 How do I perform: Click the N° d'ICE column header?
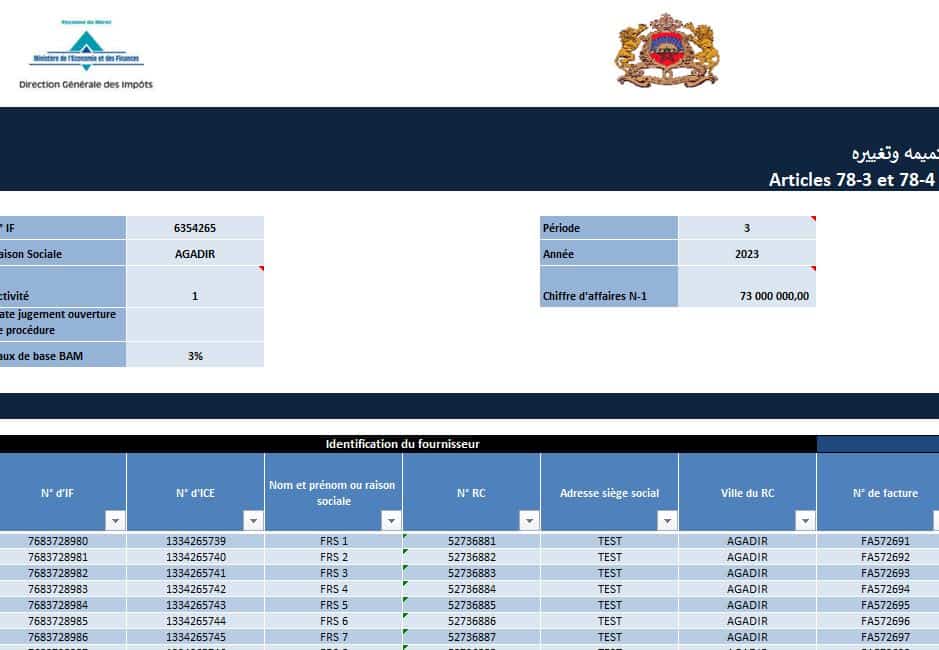(x=195, y=492)
